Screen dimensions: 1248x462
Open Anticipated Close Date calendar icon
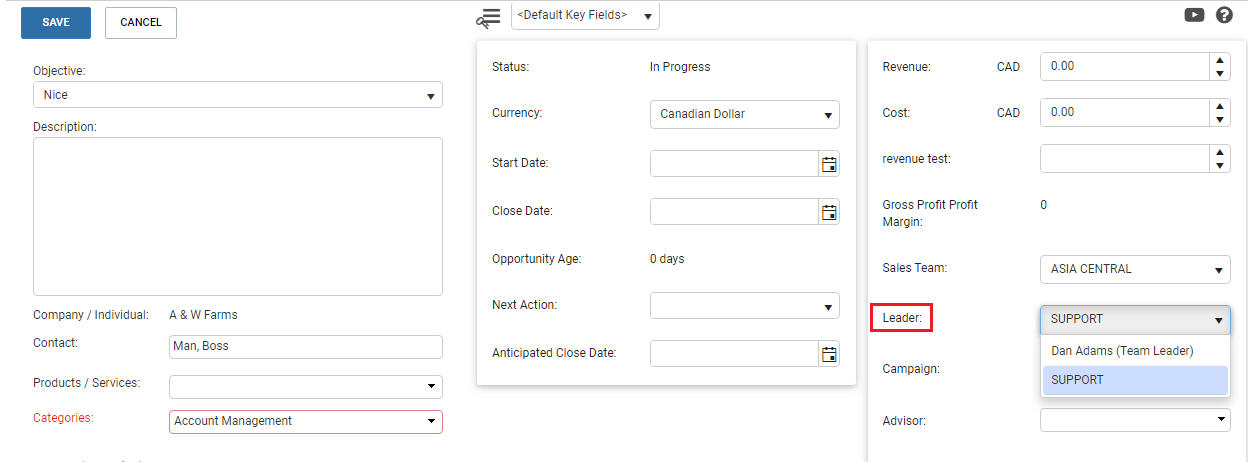tap(829, 353)
